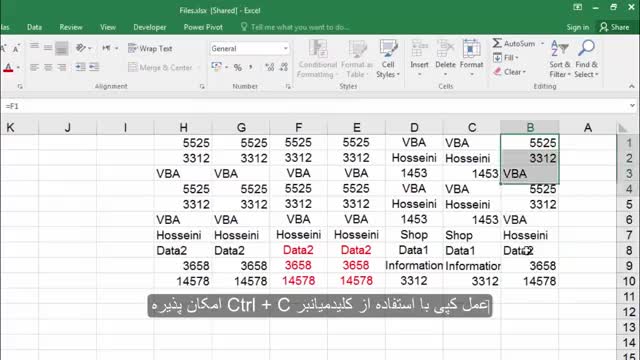The width and height of the screenshot is (640, 360).
Task: Switch to the Review tab
Action: 71,27
